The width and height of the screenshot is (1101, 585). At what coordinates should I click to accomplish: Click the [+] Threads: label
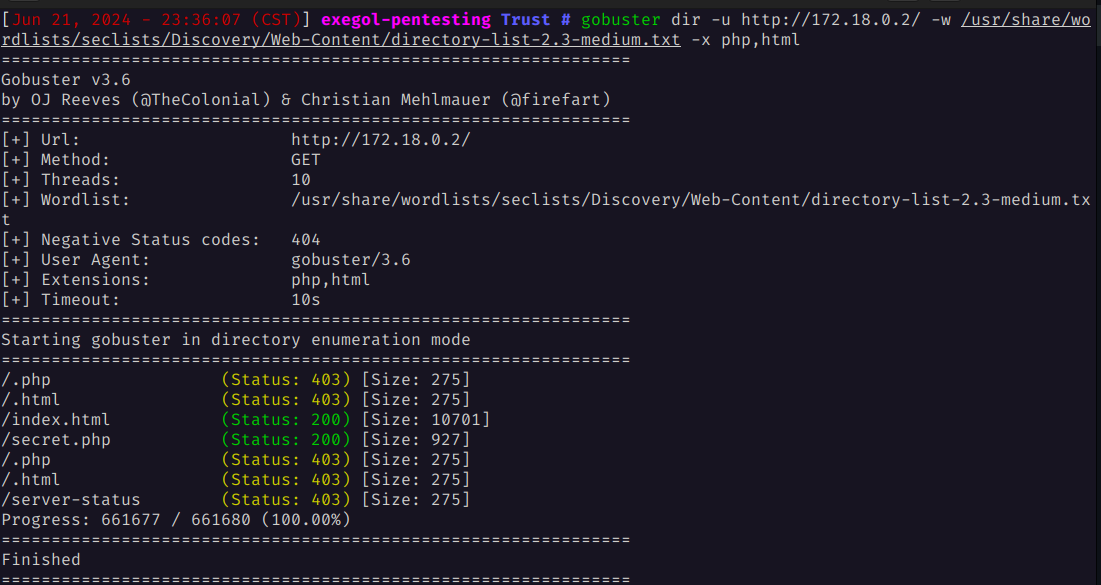pos(60,180)
